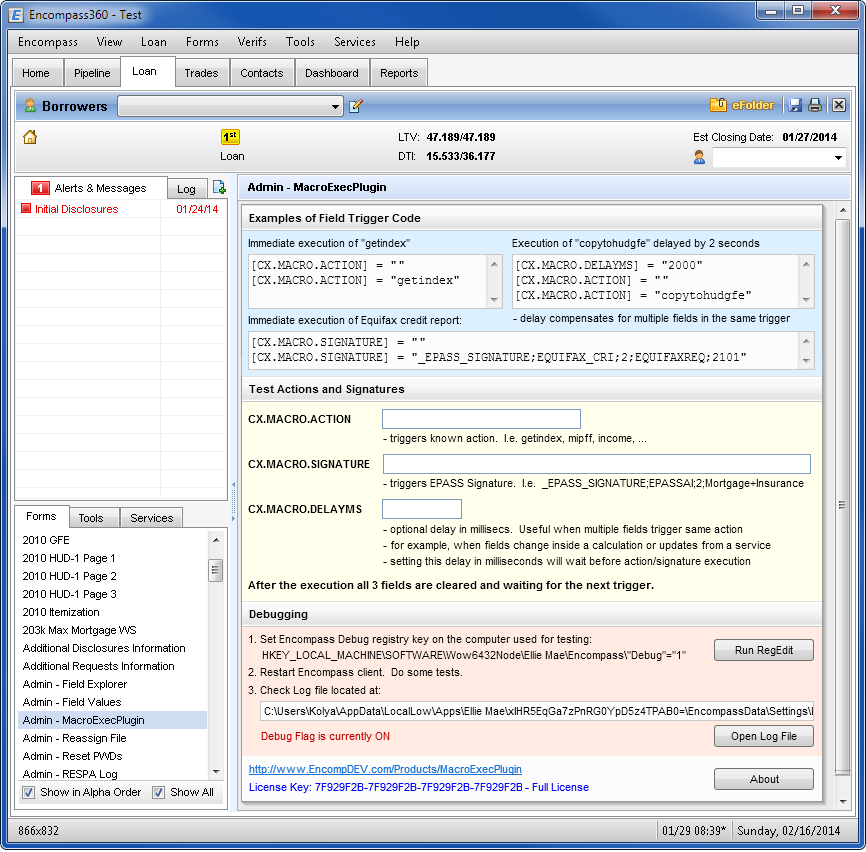Click the home icon below Borrowers
This screenshot has width=866, height=852.
(30, 138)
